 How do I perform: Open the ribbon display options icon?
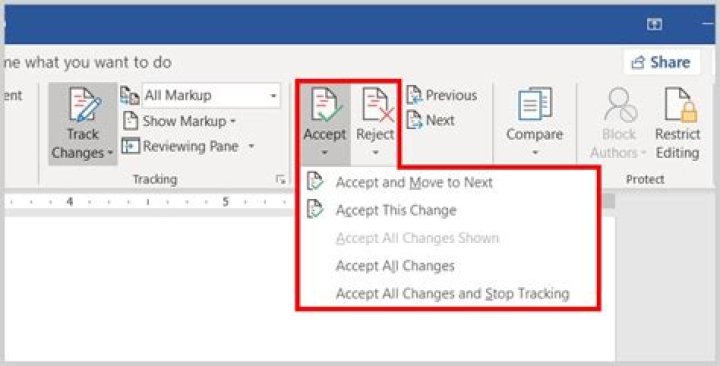coord(654,25)
